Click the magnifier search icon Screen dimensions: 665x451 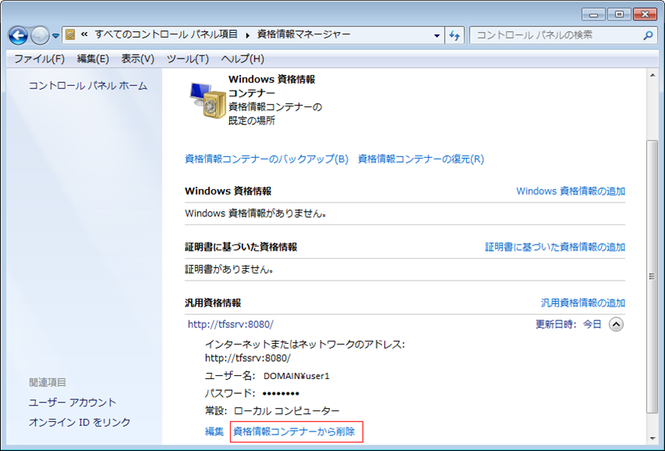[x=648, y=36]
